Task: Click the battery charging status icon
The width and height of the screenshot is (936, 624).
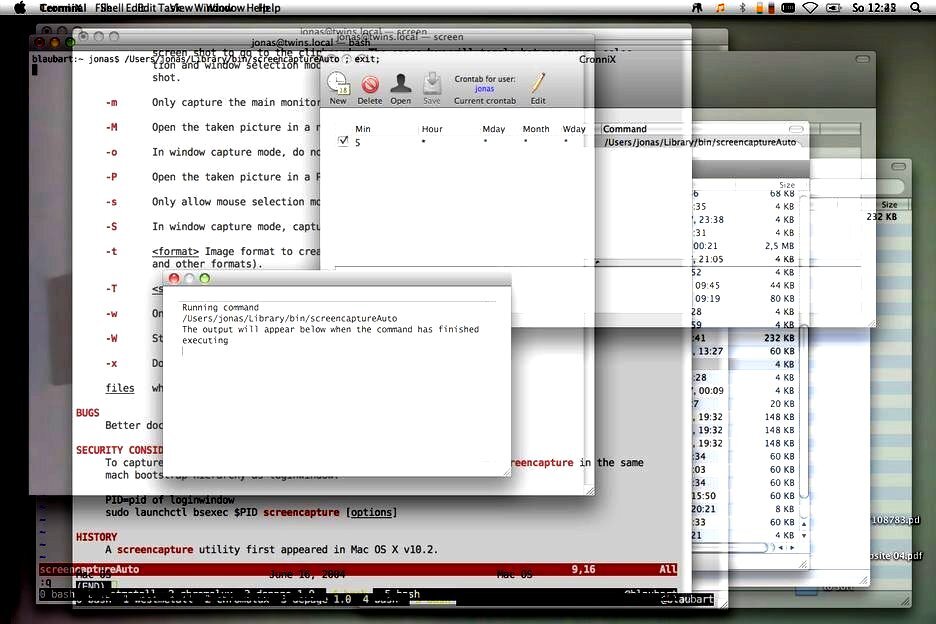Action: coord(833,8)
